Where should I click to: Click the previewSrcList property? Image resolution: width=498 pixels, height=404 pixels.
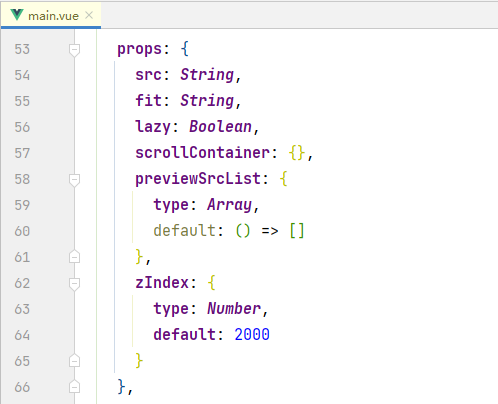point(198,179)
